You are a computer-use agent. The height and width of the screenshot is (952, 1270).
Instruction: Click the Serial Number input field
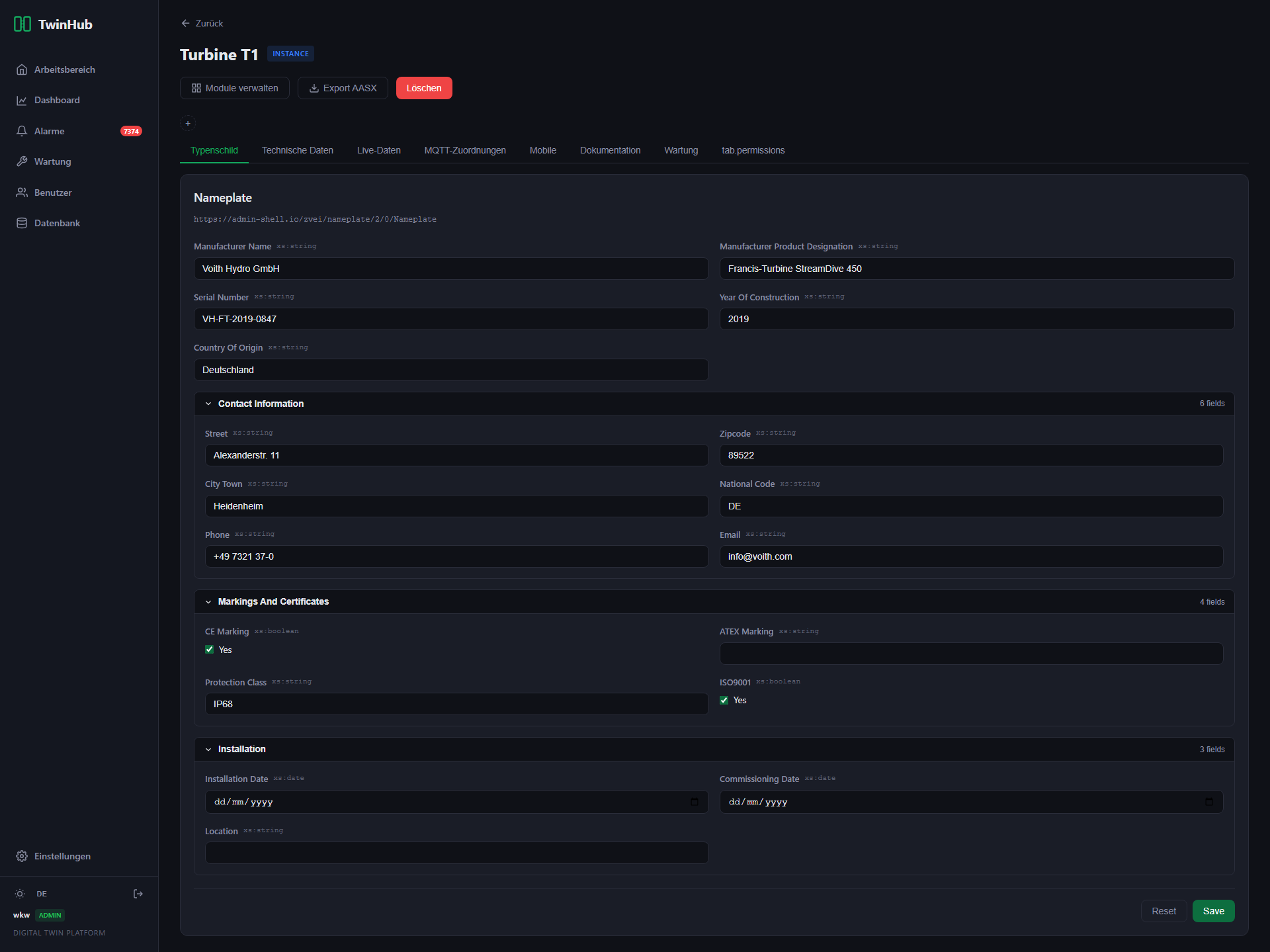click(451, 319)
